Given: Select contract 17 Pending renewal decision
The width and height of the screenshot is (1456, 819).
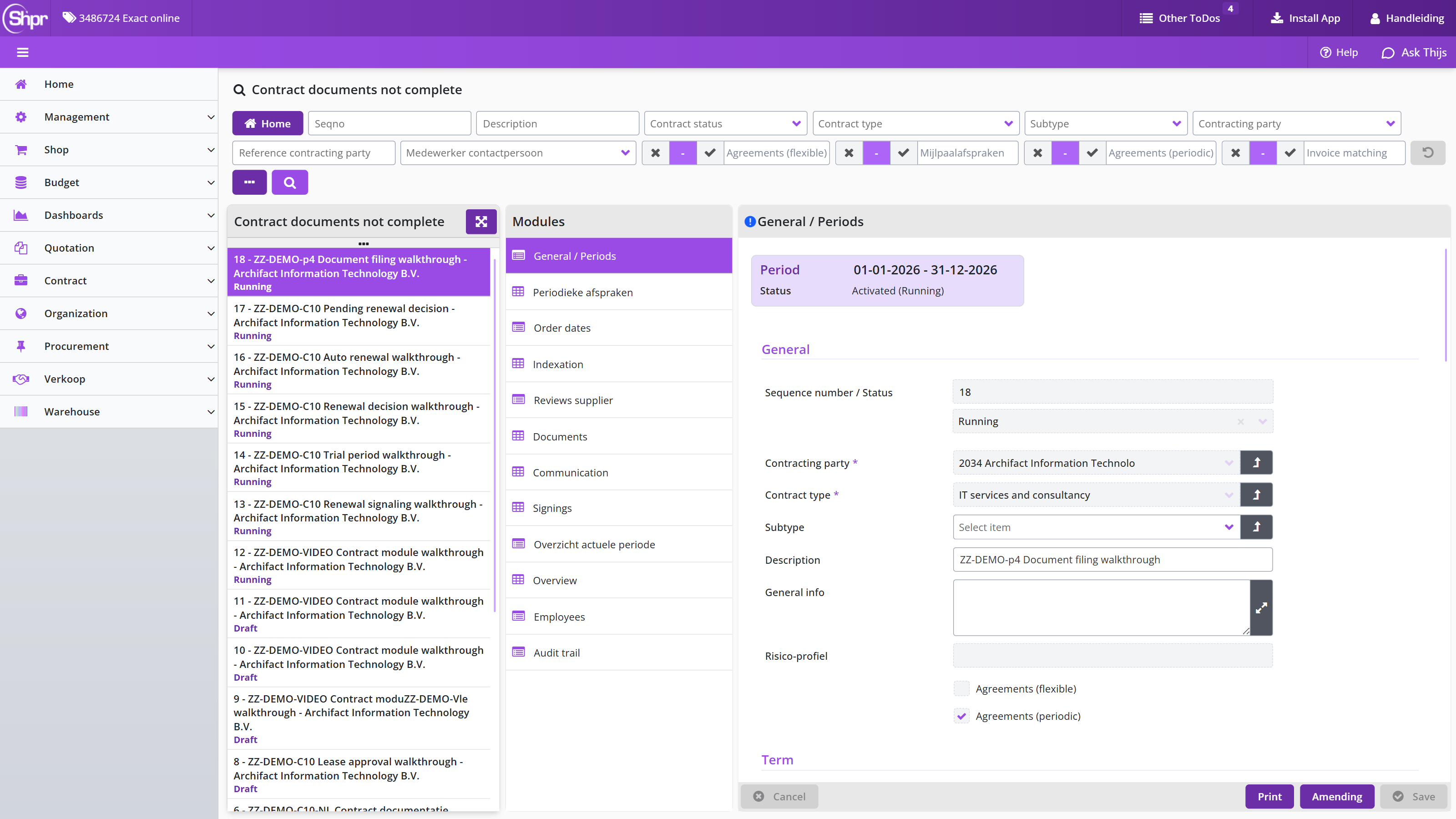Looking at the screenshot, I should pos(359,321).
